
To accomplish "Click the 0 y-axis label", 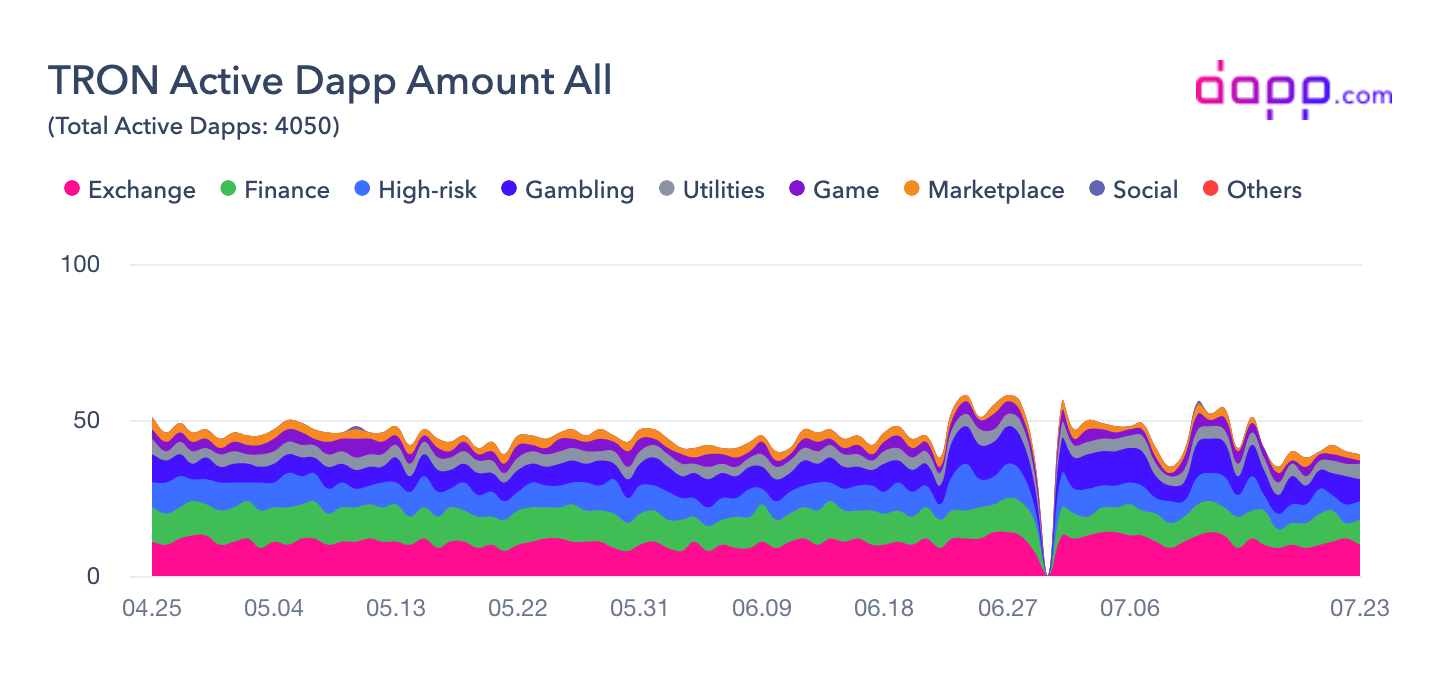I will [x=93, y=577].
